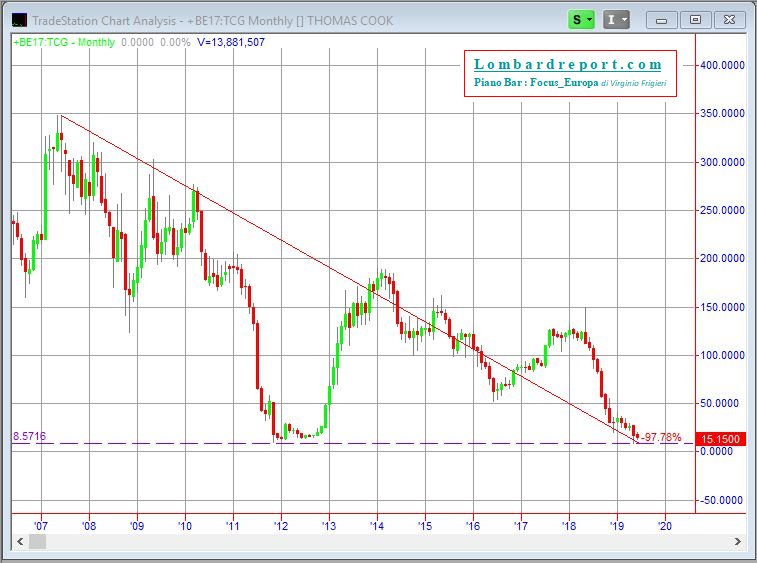The height and width of the screenshot is (563, 757).
Task: Open the green S symbol-link dropdown
Action: tap(581, 20)
